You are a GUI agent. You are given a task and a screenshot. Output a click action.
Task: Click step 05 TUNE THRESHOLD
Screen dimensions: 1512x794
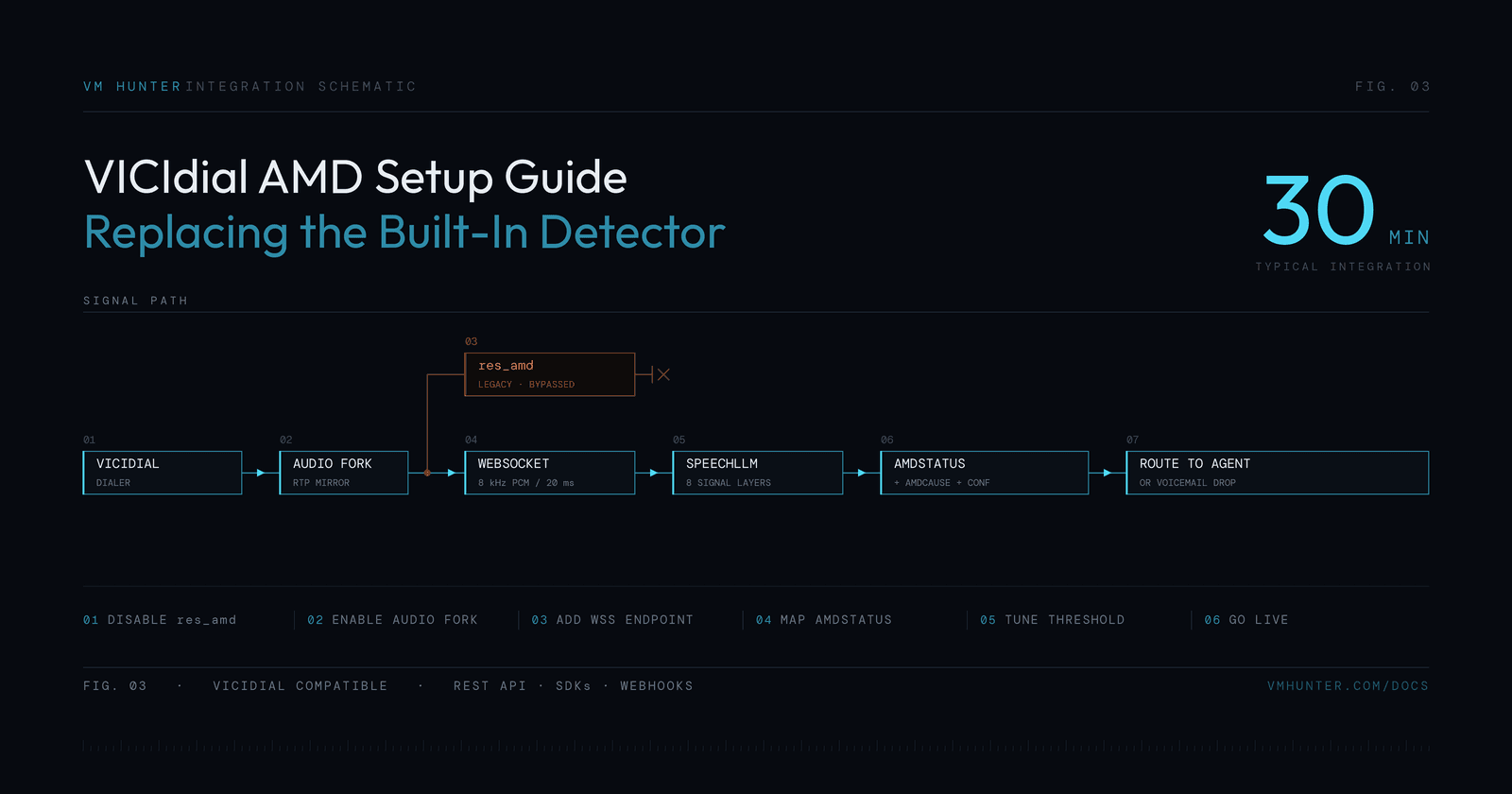[x=1053, y=620]
